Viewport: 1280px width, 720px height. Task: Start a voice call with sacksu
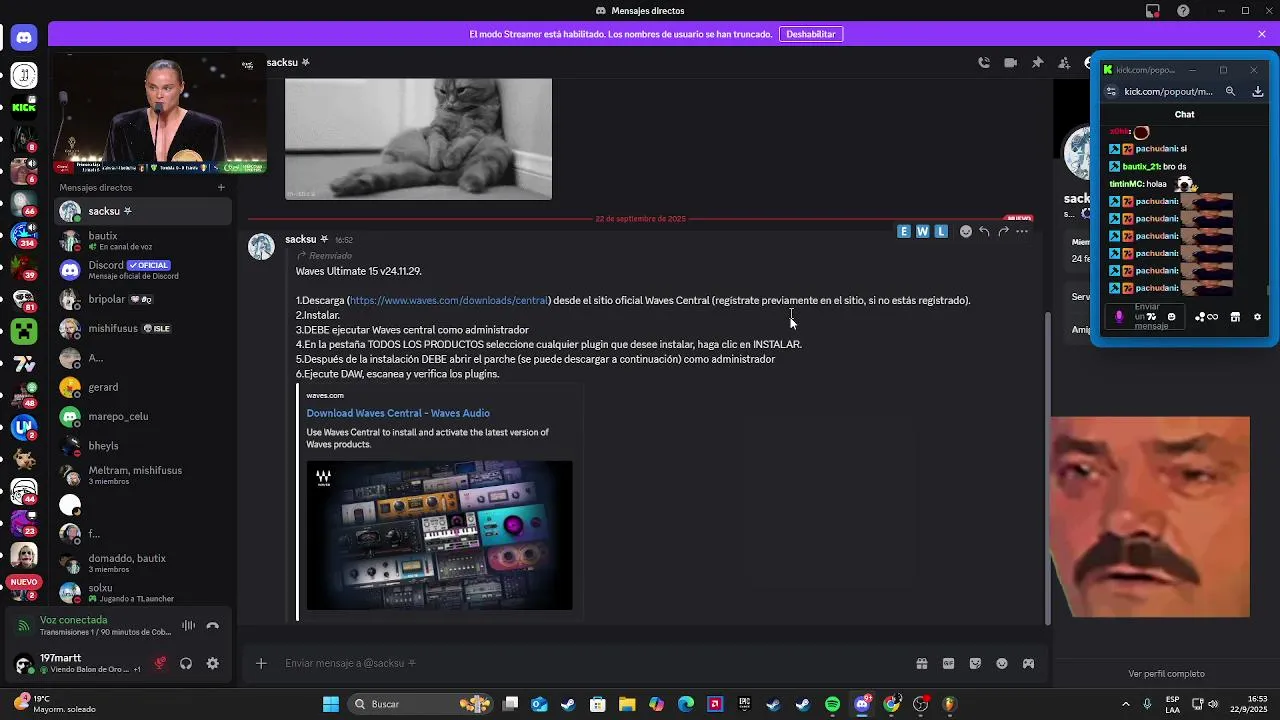[984, 62]
